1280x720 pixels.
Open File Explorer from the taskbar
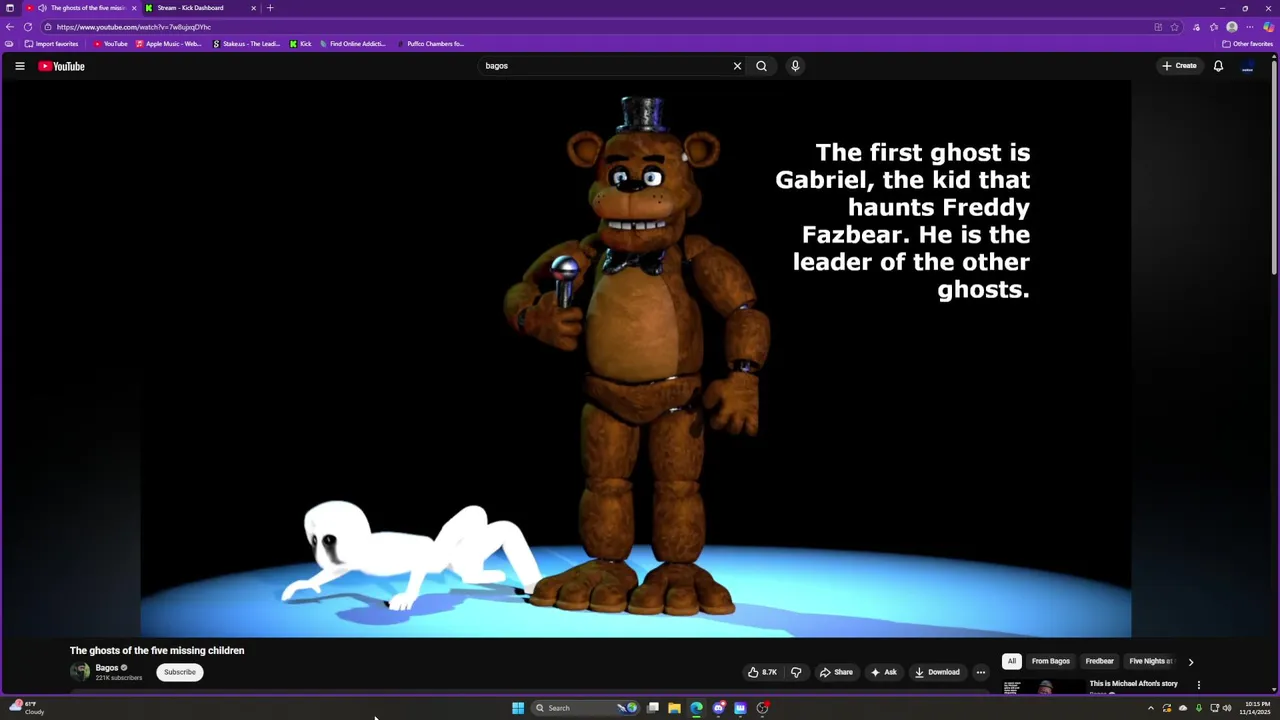(x=675, y=708)
